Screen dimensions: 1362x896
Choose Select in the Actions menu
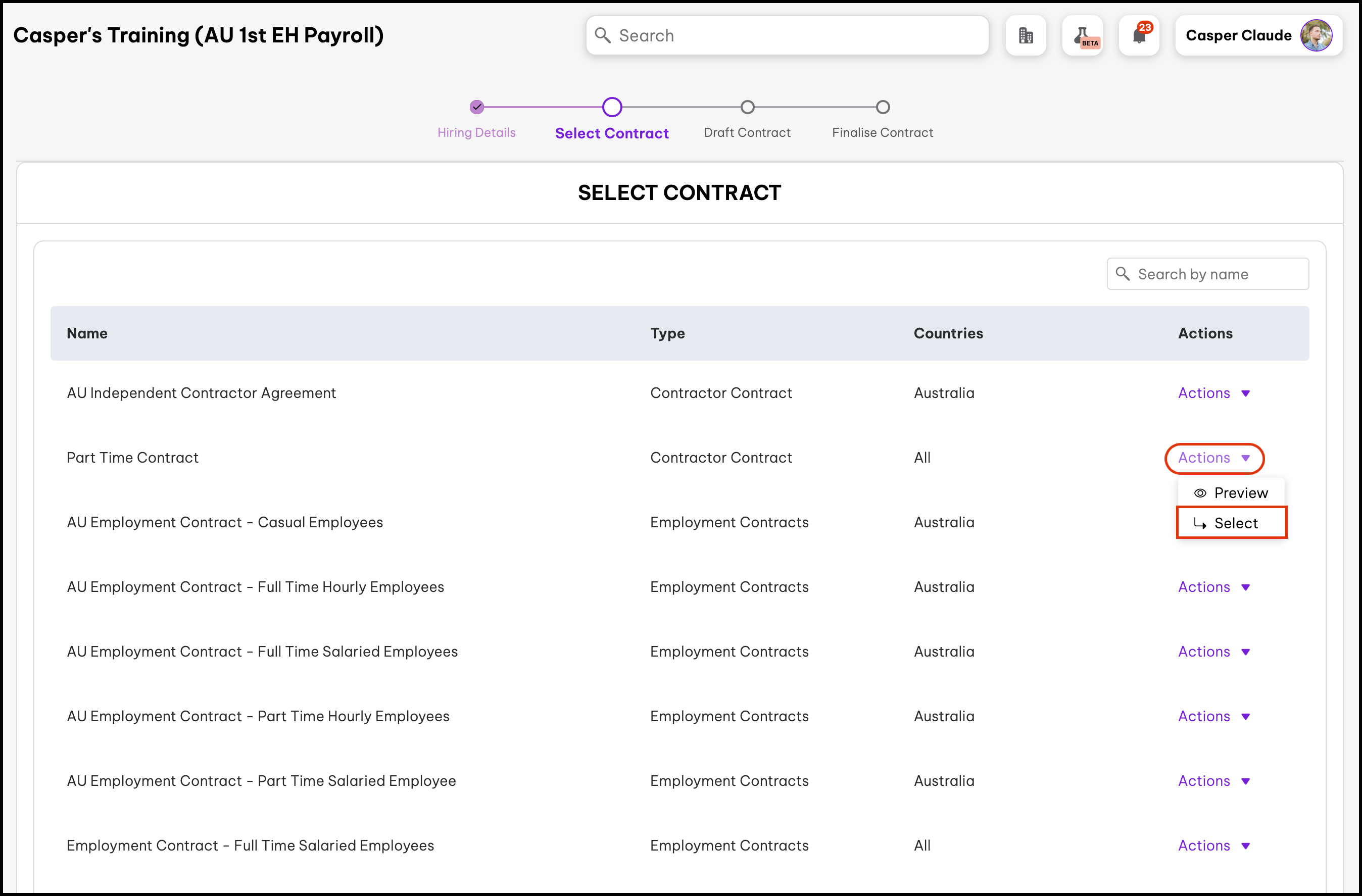pyautogui.click(x=1236, y=524)
